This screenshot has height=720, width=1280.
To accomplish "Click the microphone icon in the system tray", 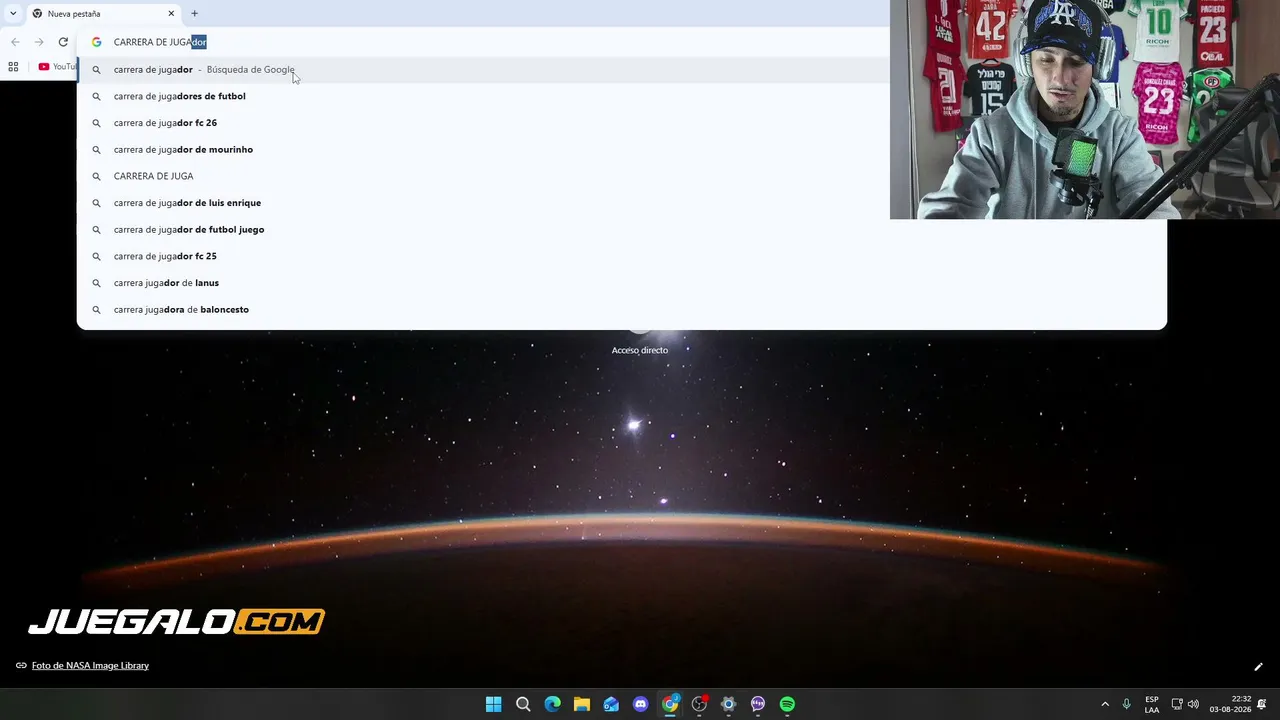I will pyautogui.click(x=1127, y=704).
